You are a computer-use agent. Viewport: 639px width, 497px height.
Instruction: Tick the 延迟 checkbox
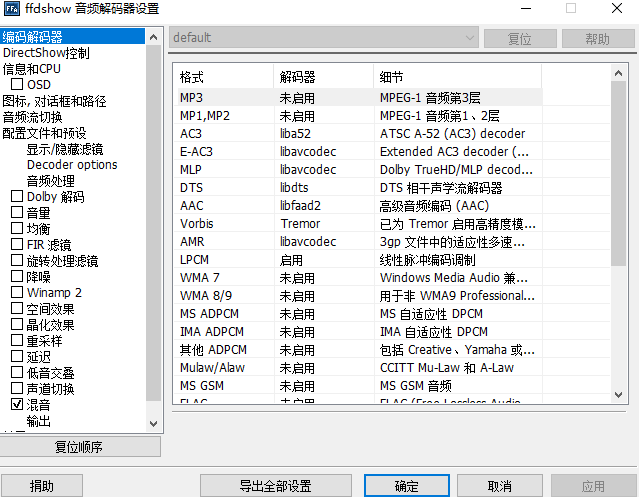17,356
